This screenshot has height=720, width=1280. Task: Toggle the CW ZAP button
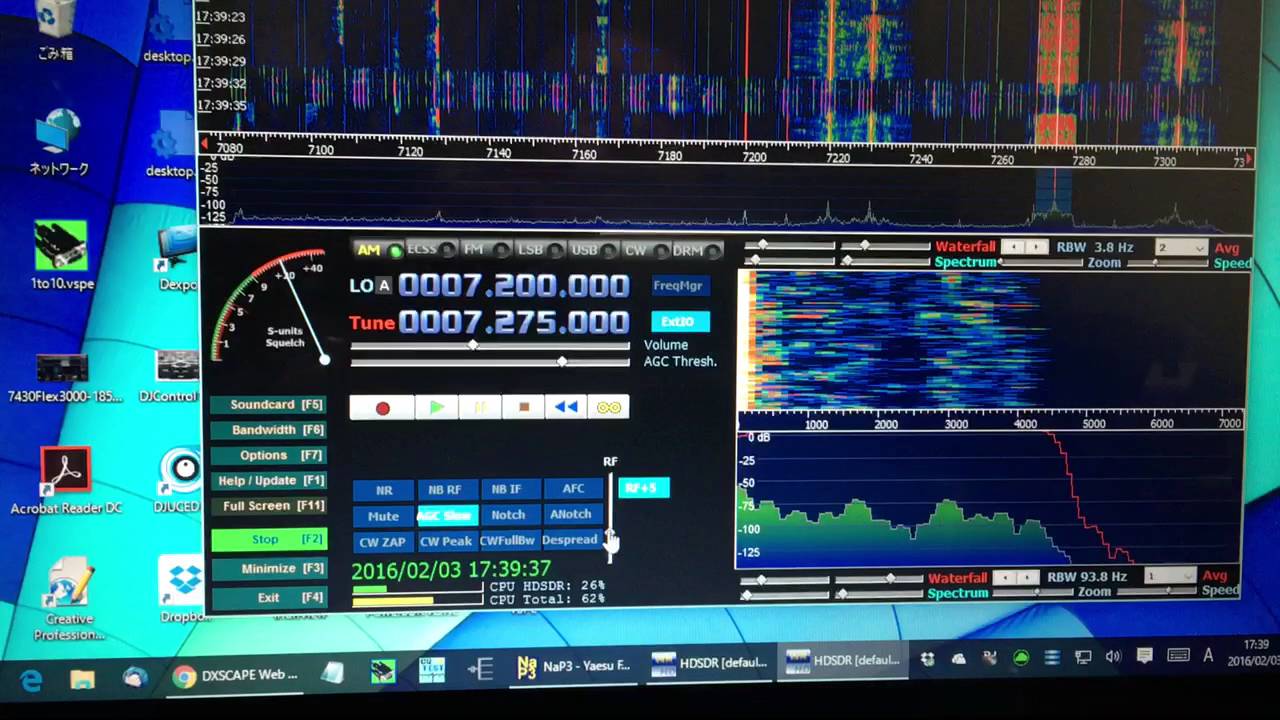click(x=383, y=542)
